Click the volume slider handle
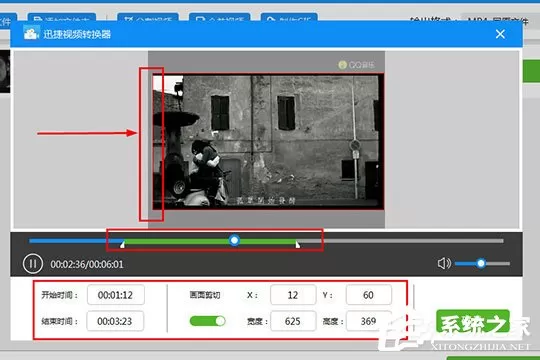540x360 pixels. [481, 264]
